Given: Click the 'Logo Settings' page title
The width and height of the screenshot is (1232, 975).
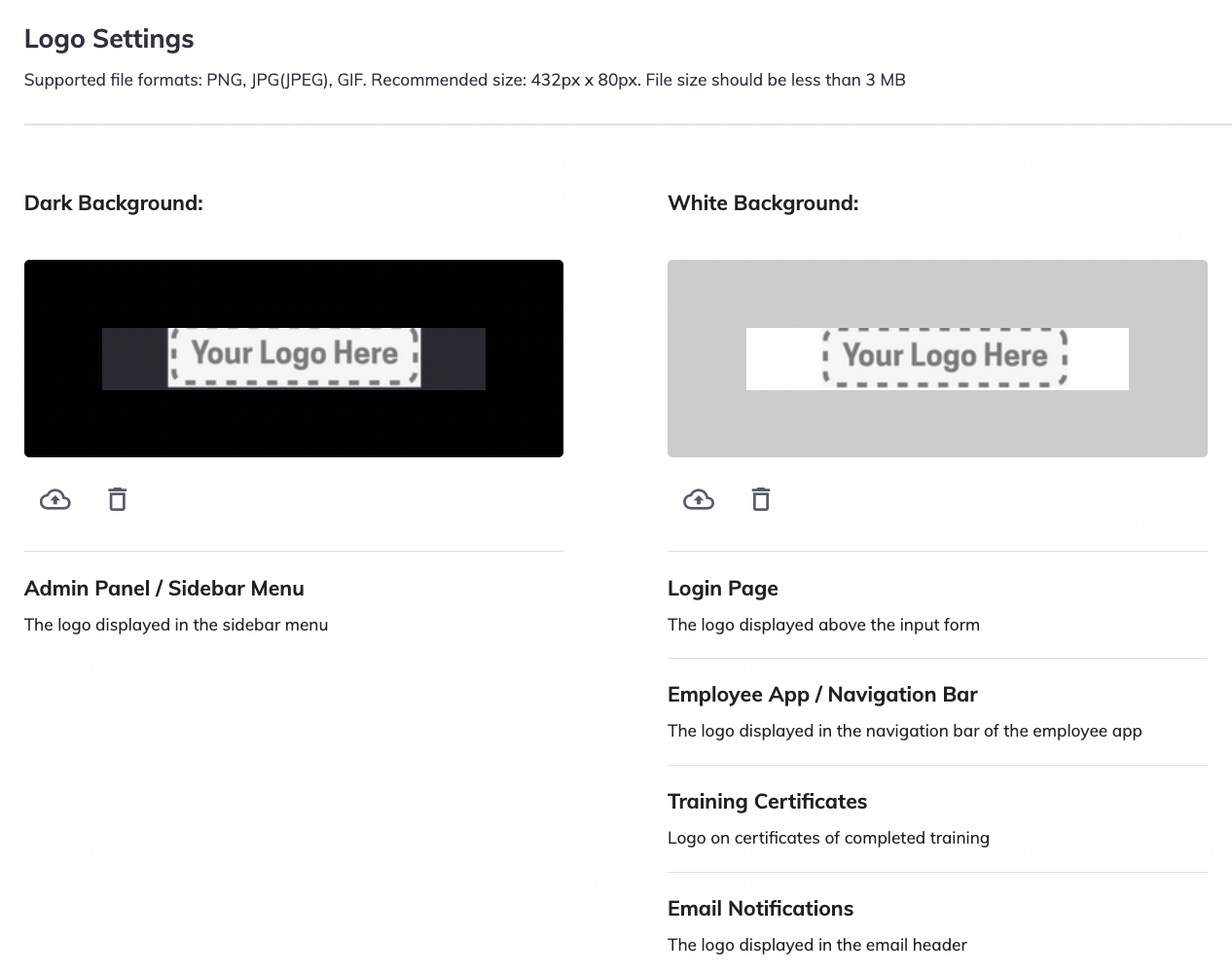Looking at the screenshot, I should point(109,39).
